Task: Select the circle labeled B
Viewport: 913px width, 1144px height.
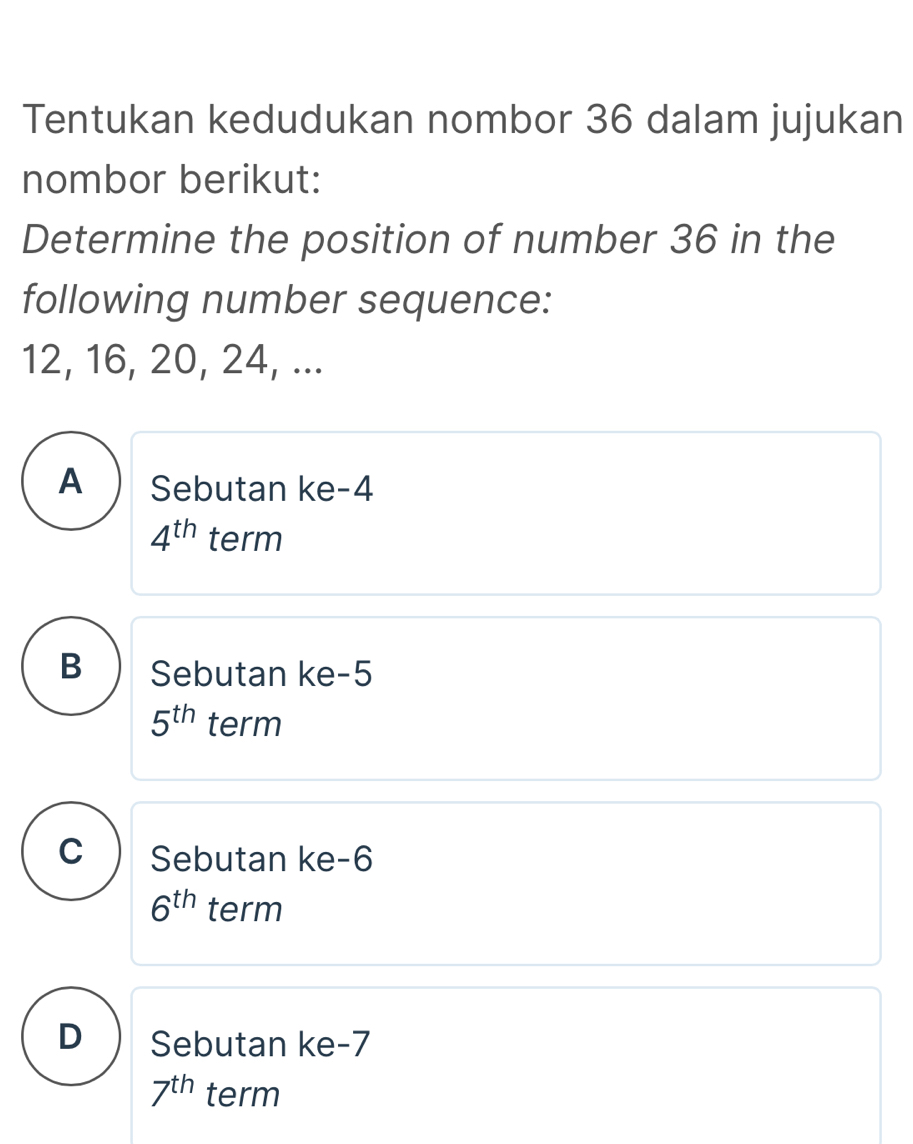Action: 69,667
